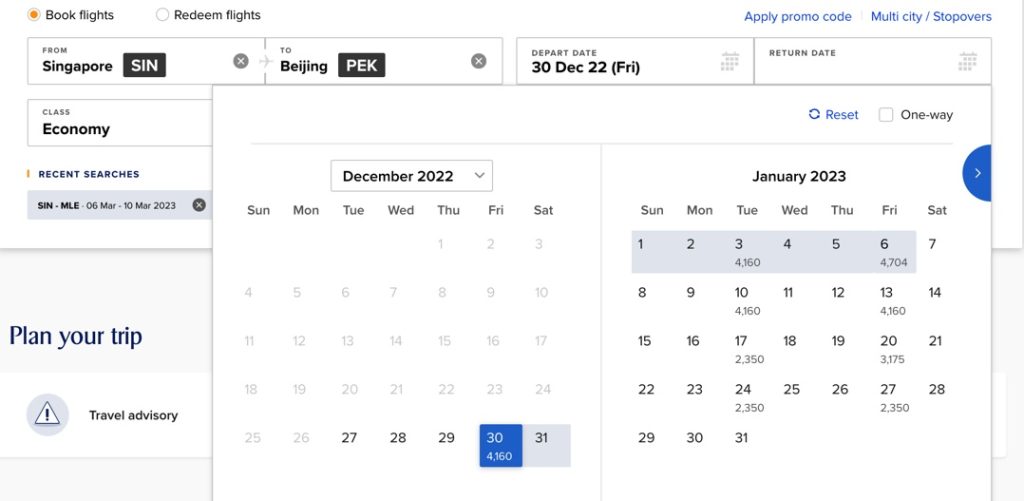The image size is (1024, 501).
Task: Click the Travel advisory warning icon
Action: [x=48, y=415]
